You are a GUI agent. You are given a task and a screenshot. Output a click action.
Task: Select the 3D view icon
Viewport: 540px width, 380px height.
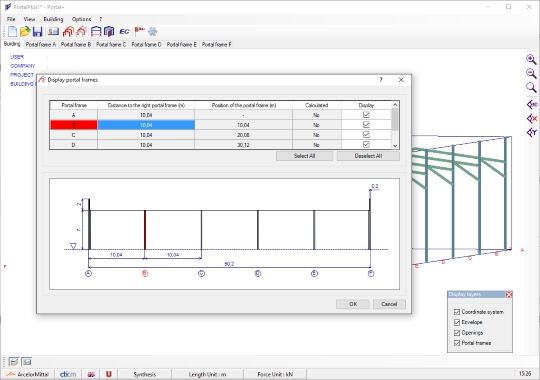[x=532, y=104]
